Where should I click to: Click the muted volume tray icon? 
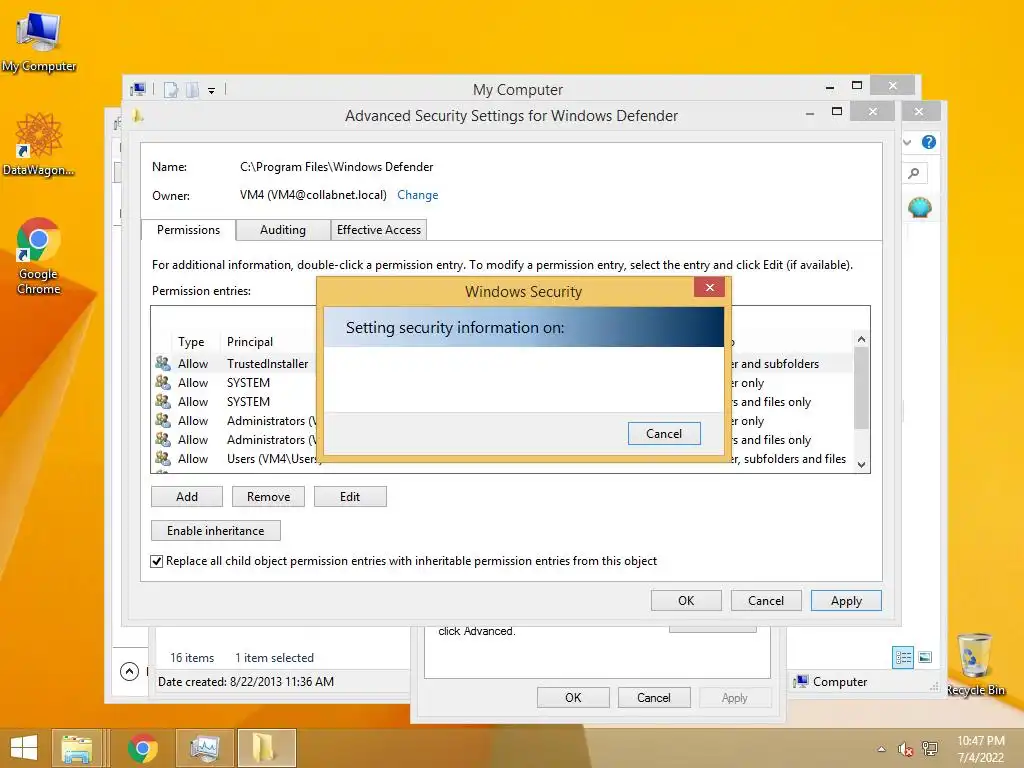[x=904, y=749]
